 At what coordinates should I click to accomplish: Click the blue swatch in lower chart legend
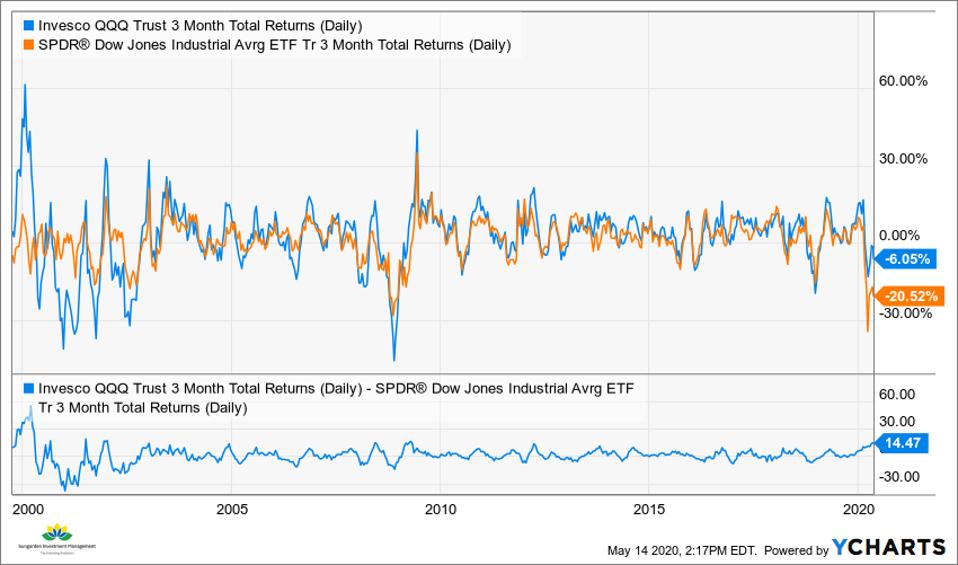28,388
